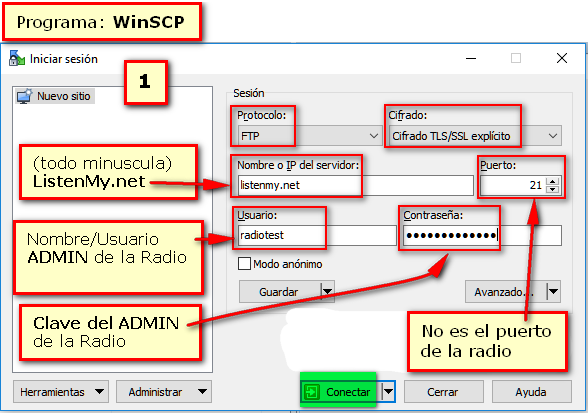
Task: Click the server name field containing listenmy.net
Action: (x=356, y=185)
